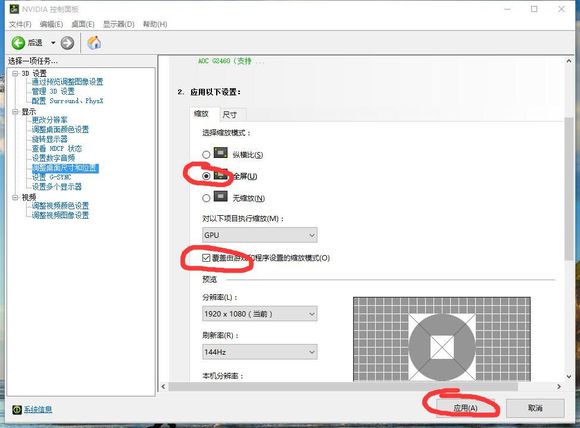Open 管理 3D 设置 in tree
Screen dimensions: 580x428
pyautogui.click(x=53, y=91)
